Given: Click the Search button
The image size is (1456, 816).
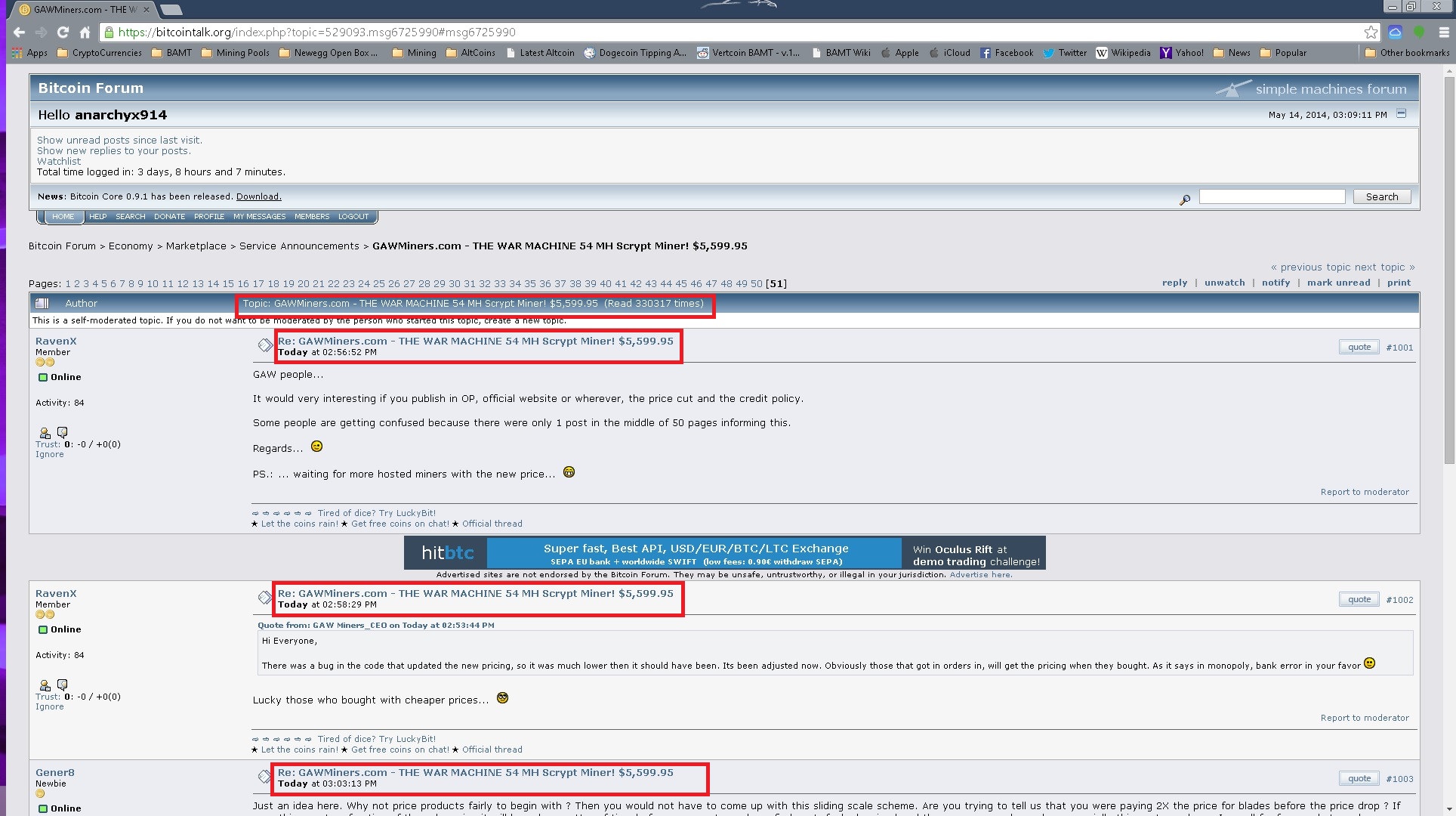Looking at the screenshot, I should coord(1382,196).
